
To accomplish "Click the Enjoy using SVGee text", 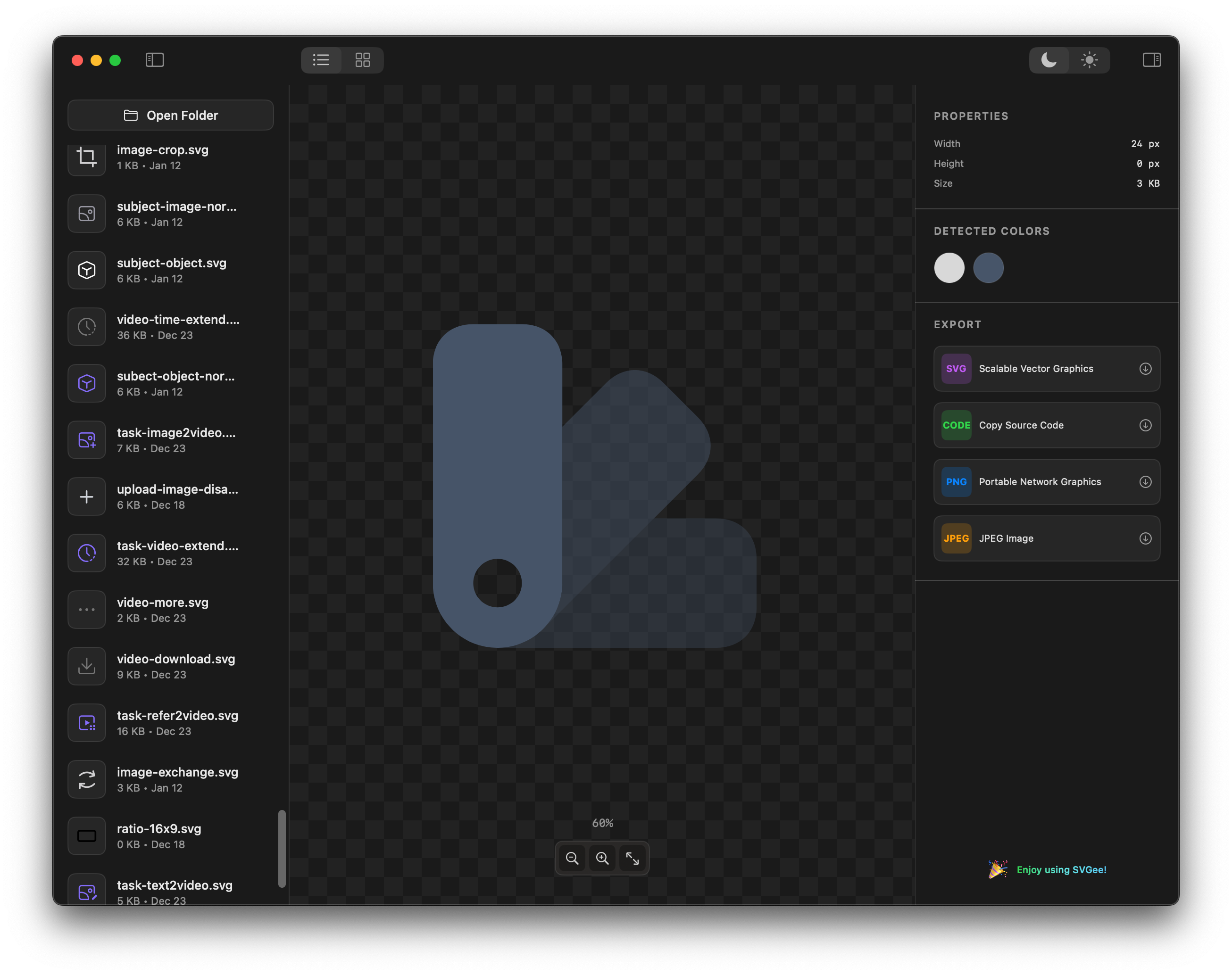I will (x=1061, y=869).
